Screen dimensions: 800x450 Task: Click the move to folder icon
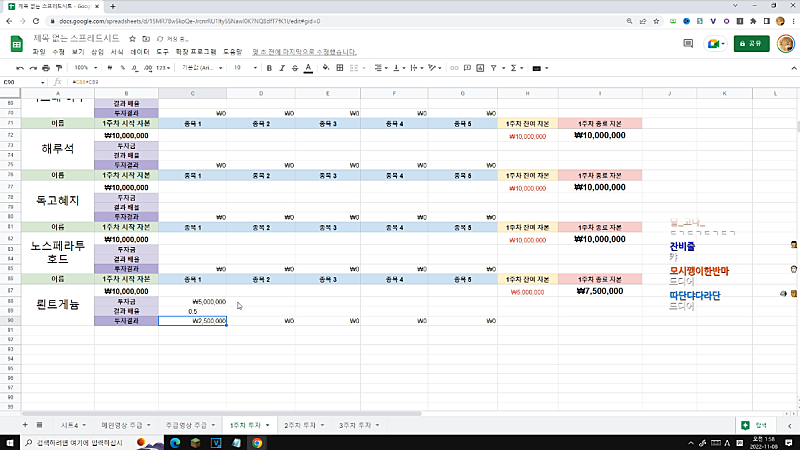[146, 39]
